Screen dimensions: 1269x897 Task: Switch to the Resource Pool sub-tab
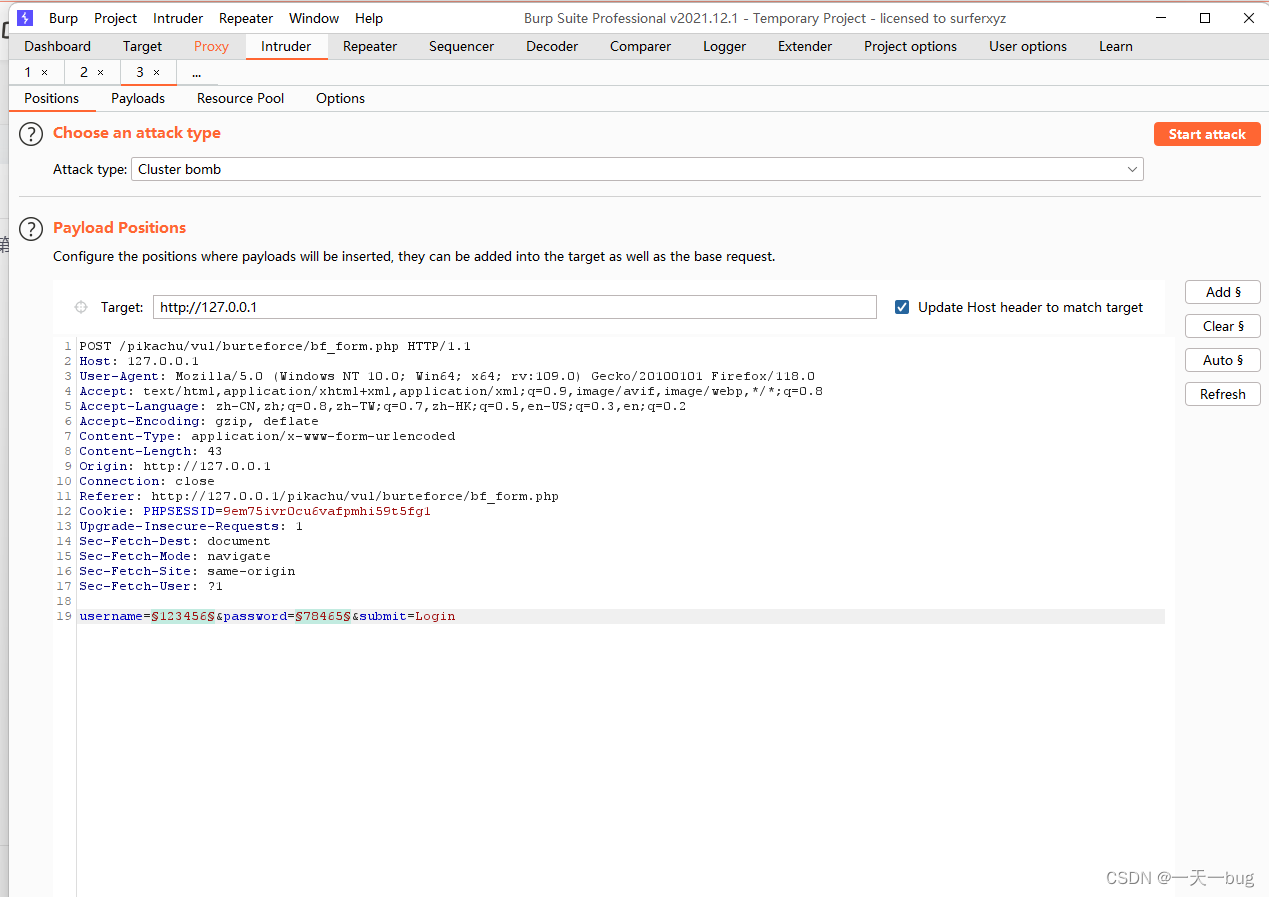(241, 98)
